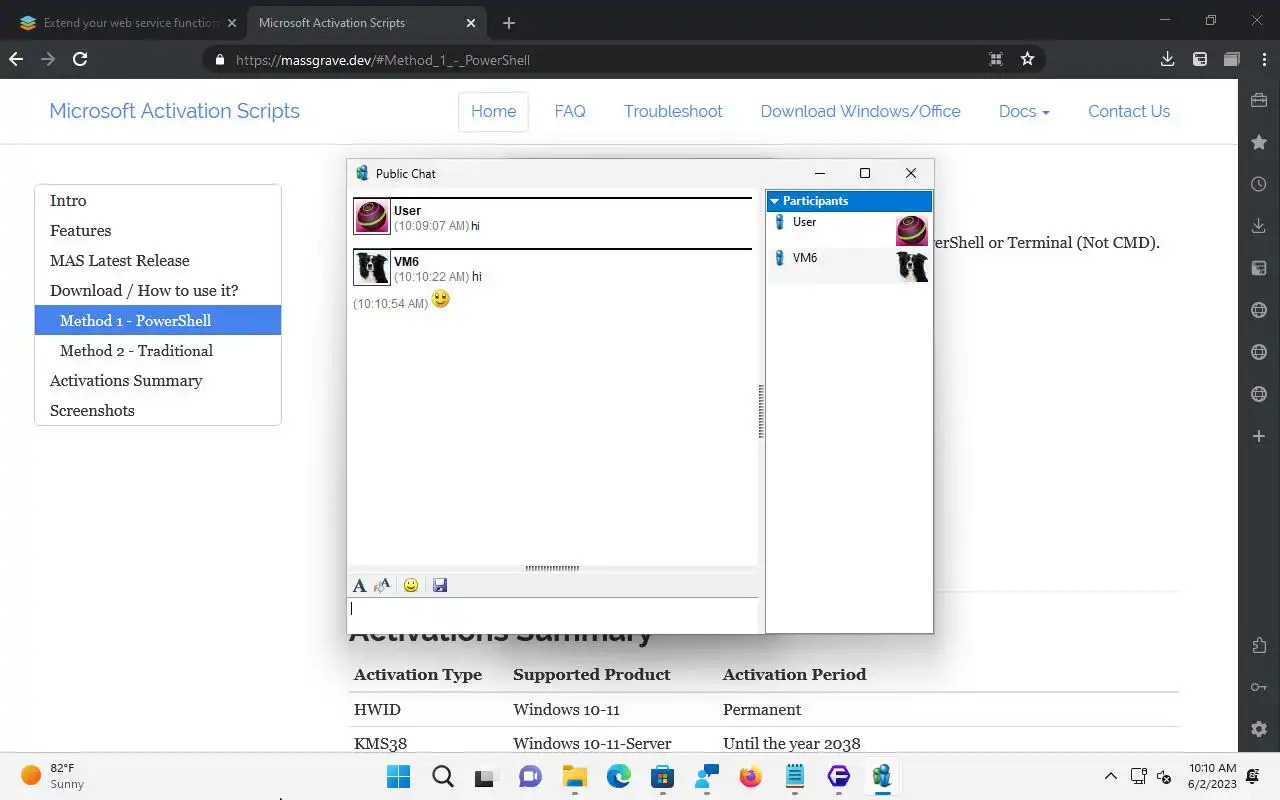Go back in browser history
This screenshot has height=800, width=1280.
(16, 59)
